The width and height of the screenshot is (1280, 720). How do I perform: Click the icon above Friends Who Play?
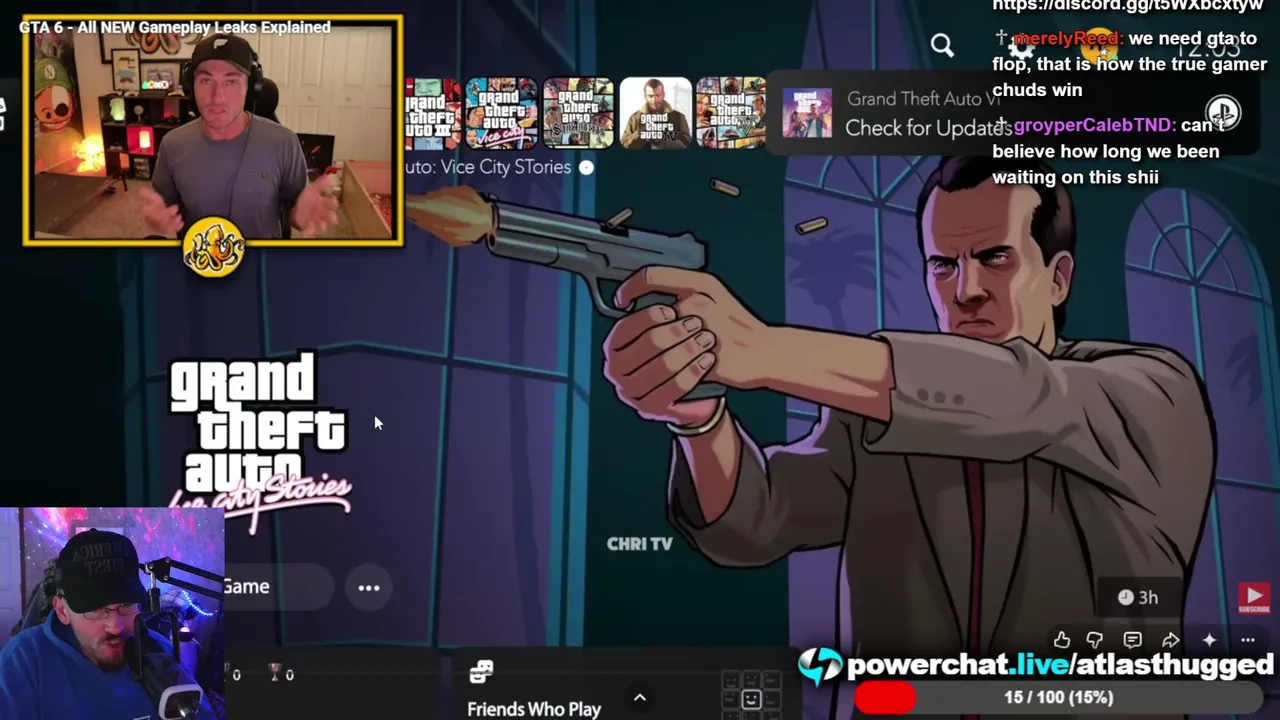pos(481,672)
